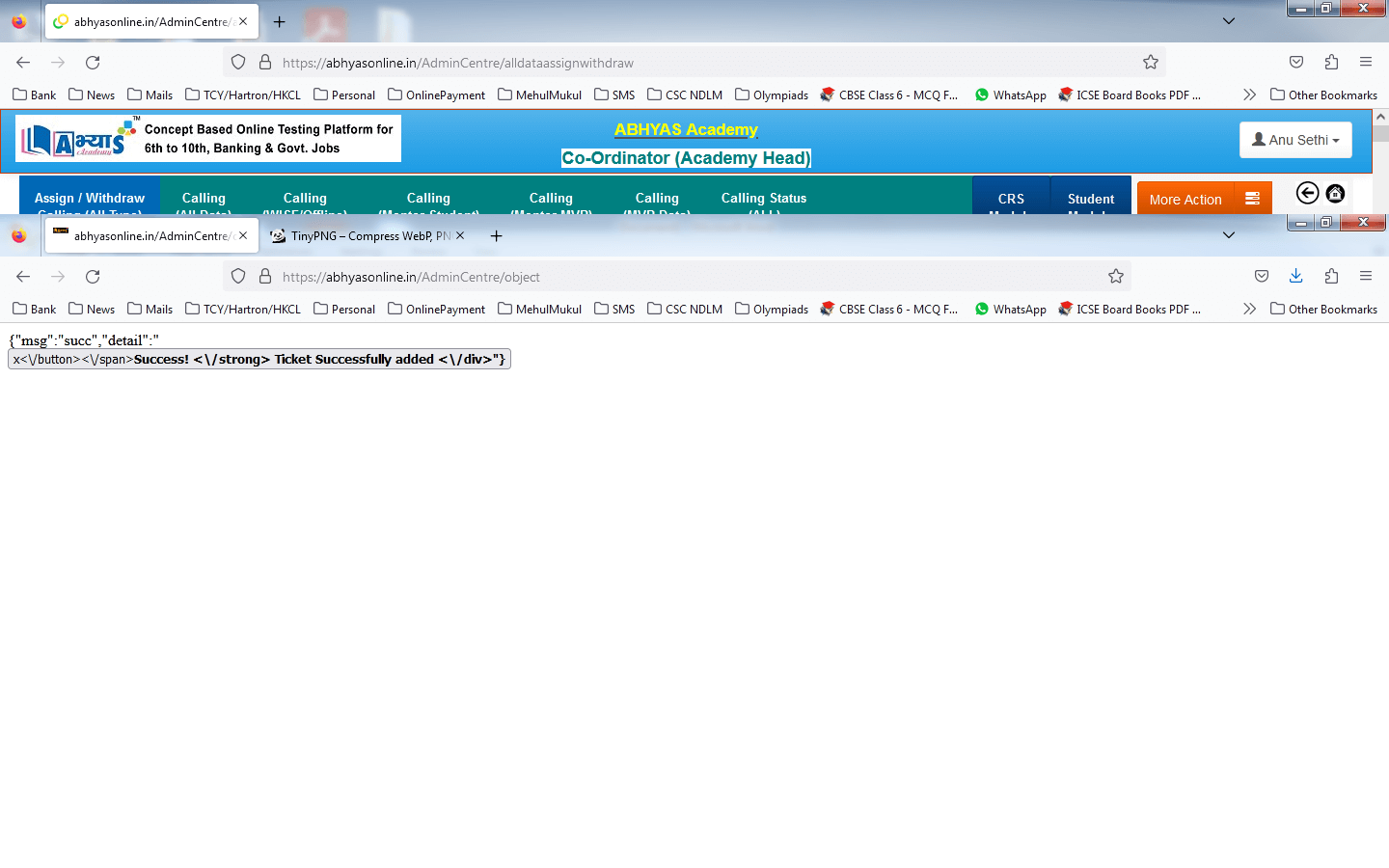
Task: Click the address bar showing AdminCentre/object
Action: click(x=675, y=277)
